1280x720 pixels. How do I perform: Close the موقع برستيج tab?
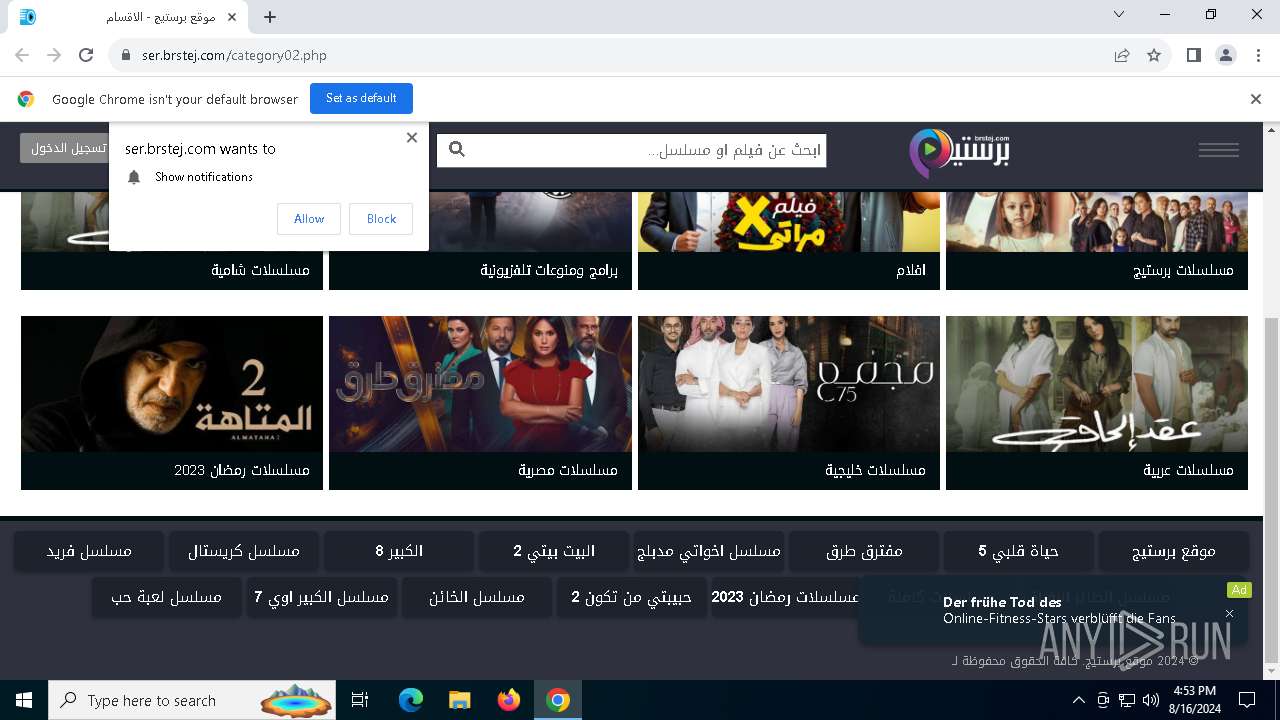[x=233, y=17]
